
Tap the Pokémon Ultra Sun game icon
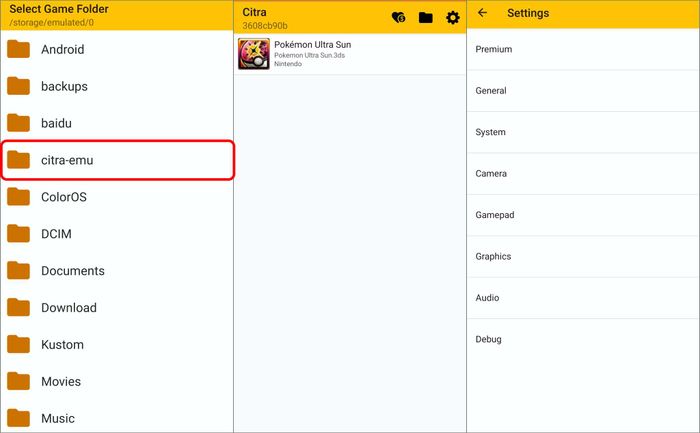(253, 54)
